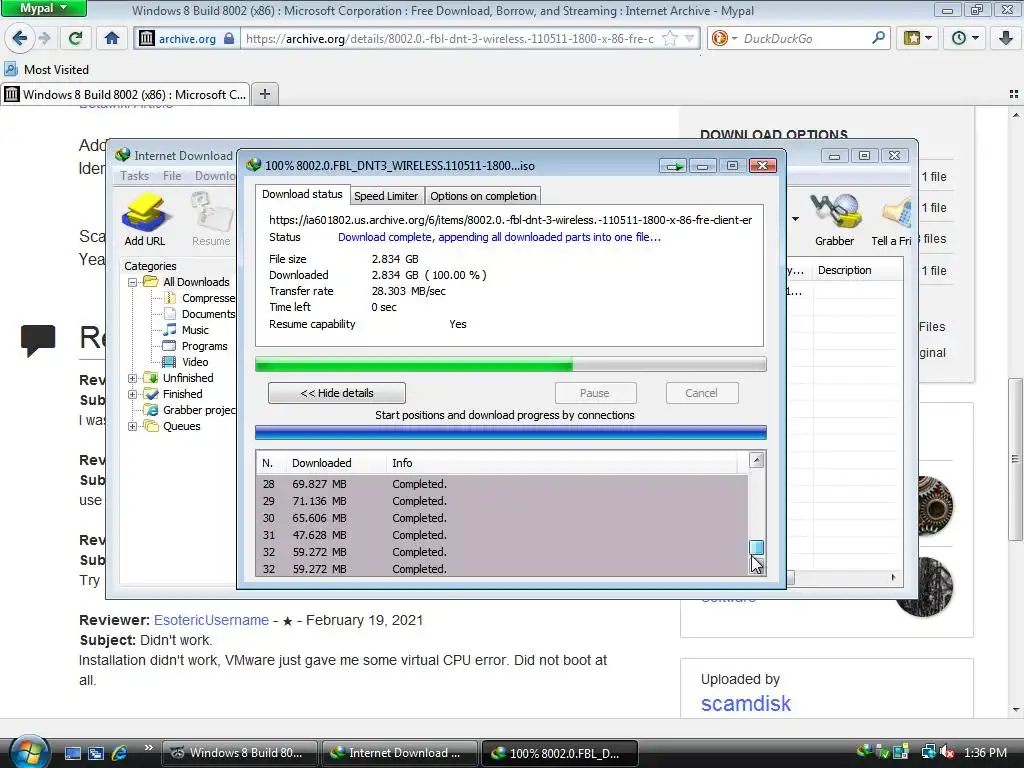Click the Hide details button
Screen dimensions: 1024x768
(337, 393)
